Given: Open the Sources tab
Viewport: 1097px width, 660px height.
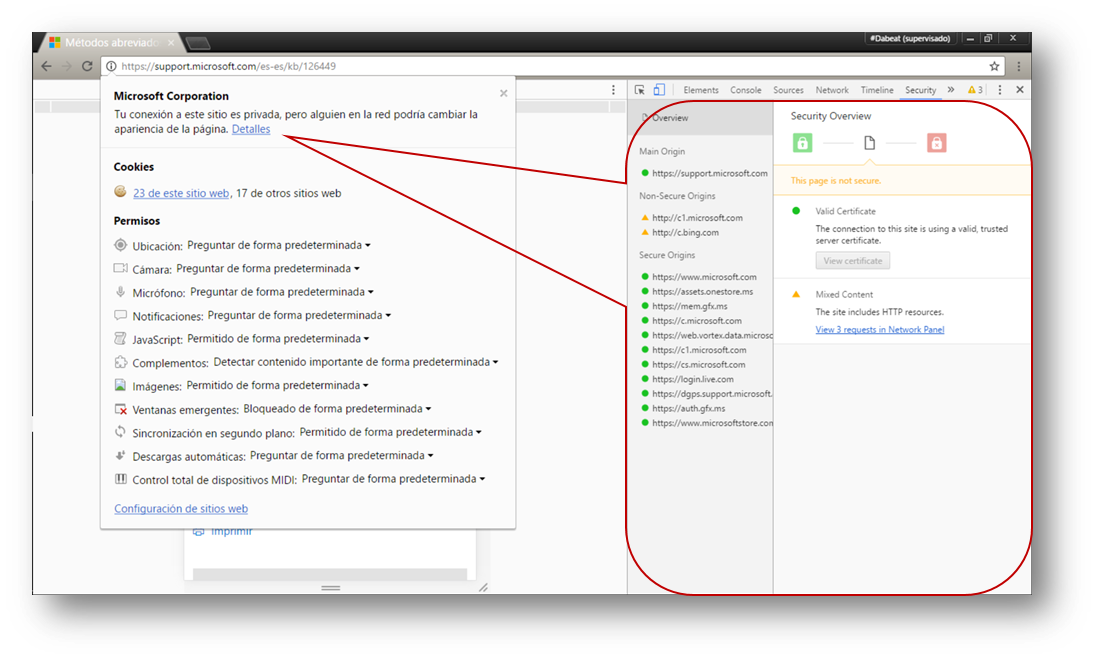Looking at the screenshot, I should coord(788,90).
